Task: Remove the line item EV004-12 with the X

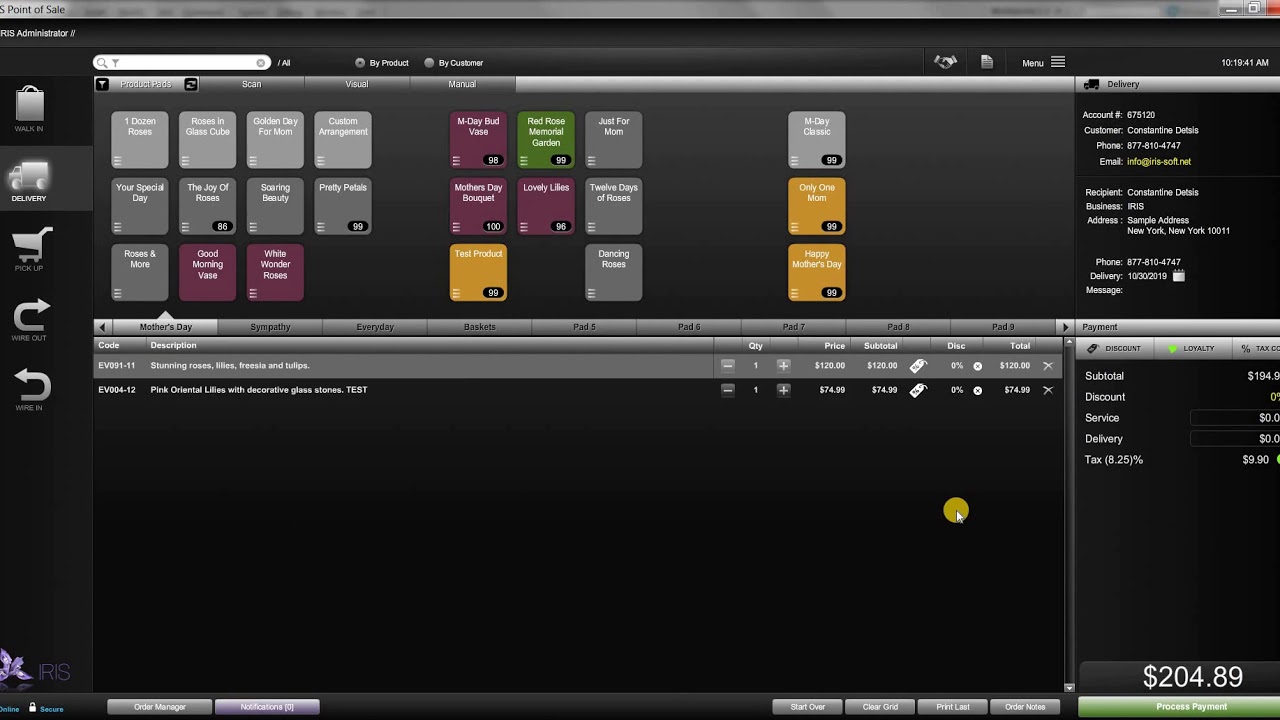Action: click(x=1048, y=390)
